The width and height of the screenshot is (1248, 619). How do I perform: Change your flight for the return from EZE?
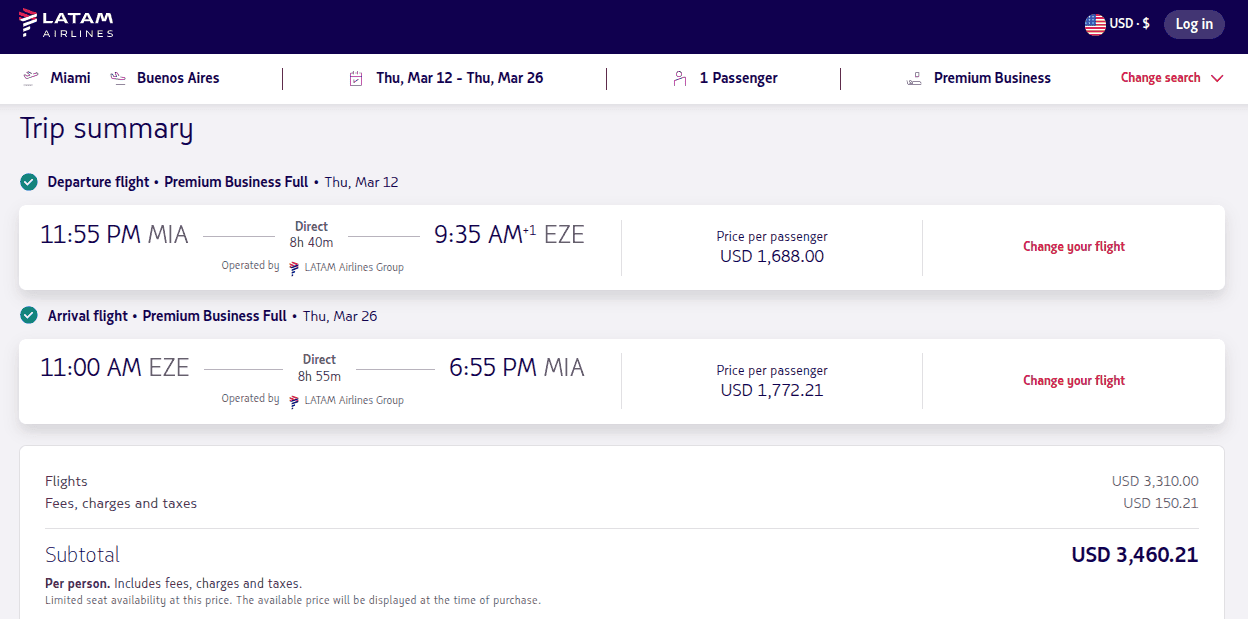(x=1073, y=380)
